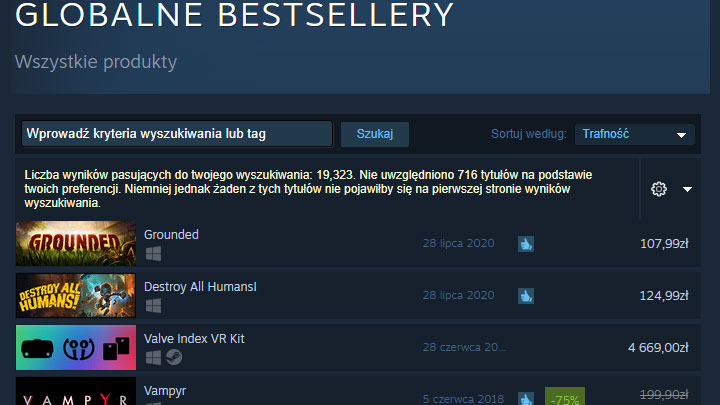The height and width of the screenshot is (405, 720).
Task: Click the Valve Index VR Kit title
Action: [194, 339]
